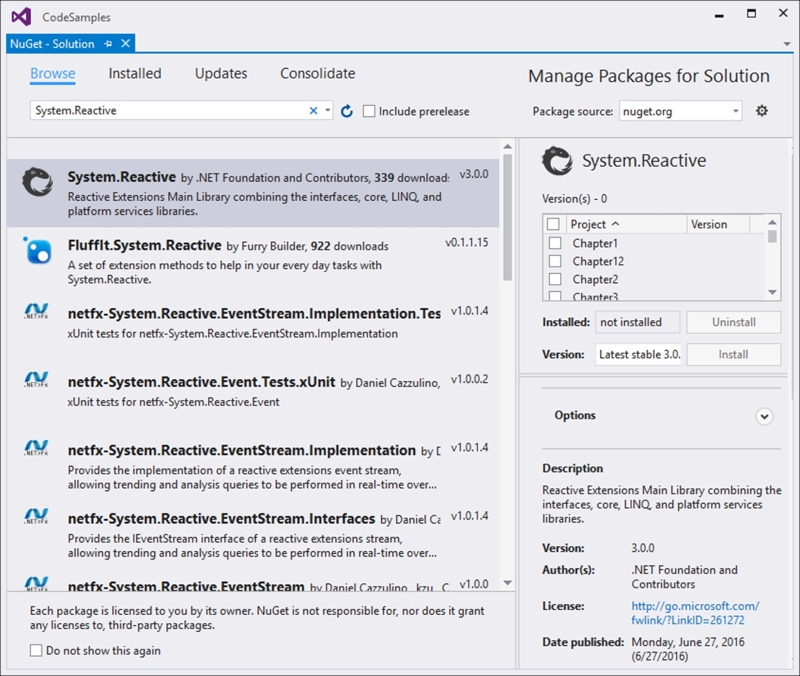Screen dimensions: 800x676
Task: Close the CodeSamples window
Action: point(783,13)
